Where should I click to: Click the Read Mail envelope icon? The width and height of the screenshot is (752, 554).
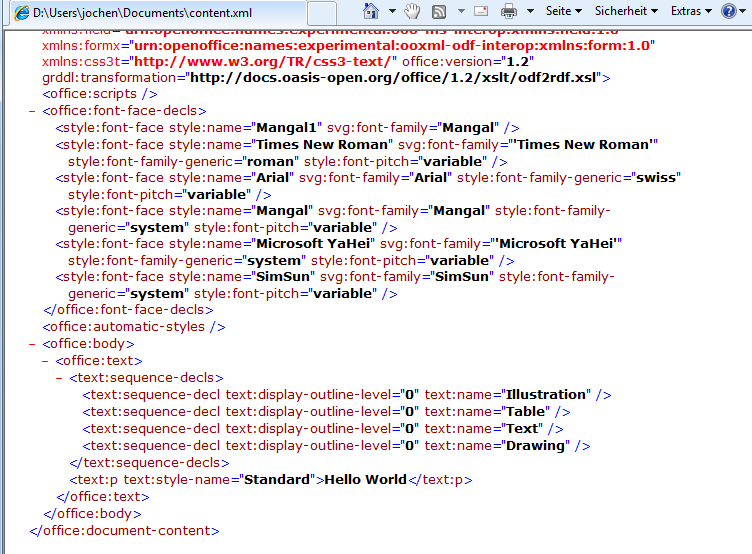click(480, 12)
